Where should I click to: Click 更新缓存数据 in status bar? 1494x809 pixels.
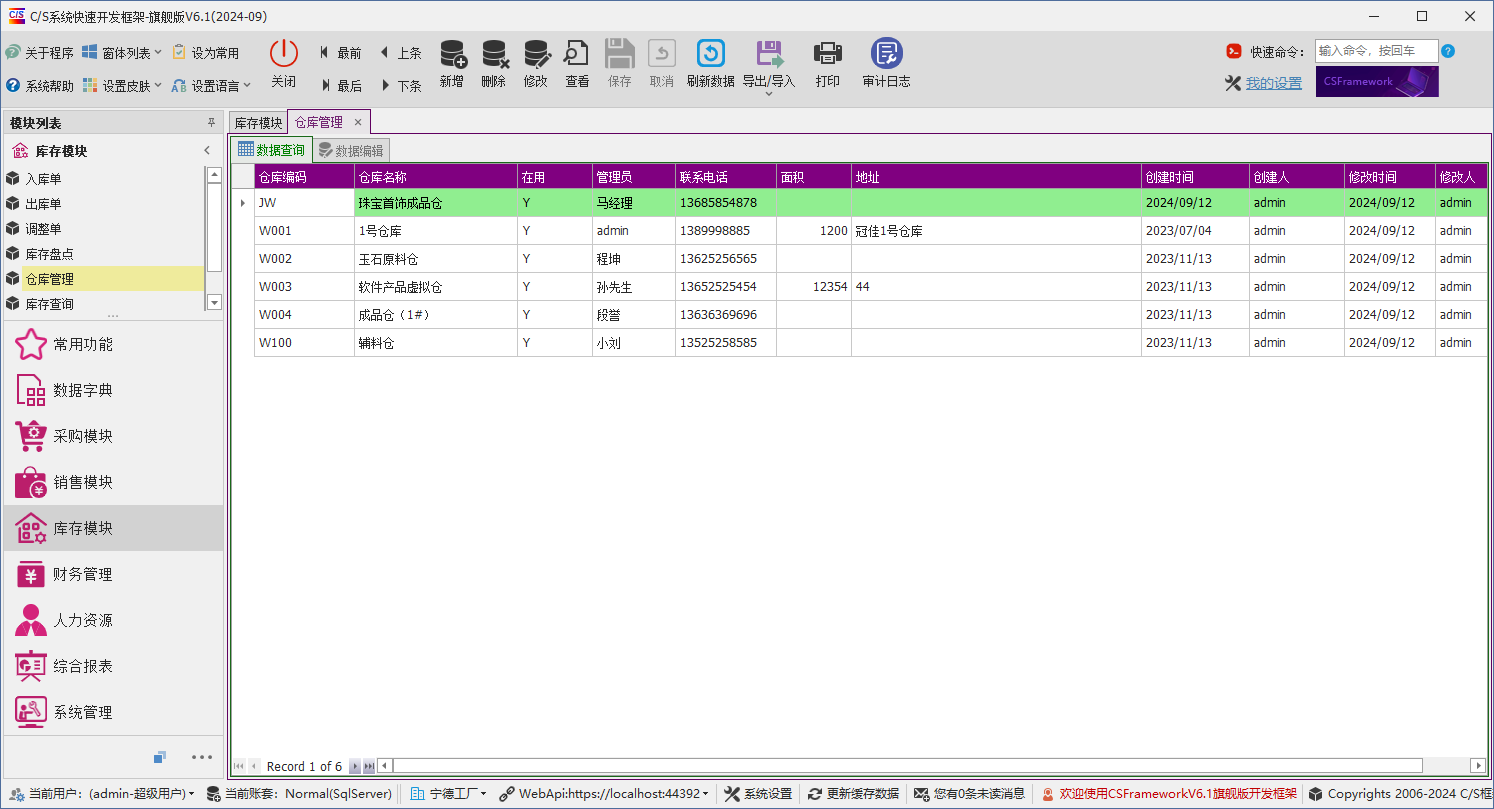pyautogui.click(x=853, y=794)
